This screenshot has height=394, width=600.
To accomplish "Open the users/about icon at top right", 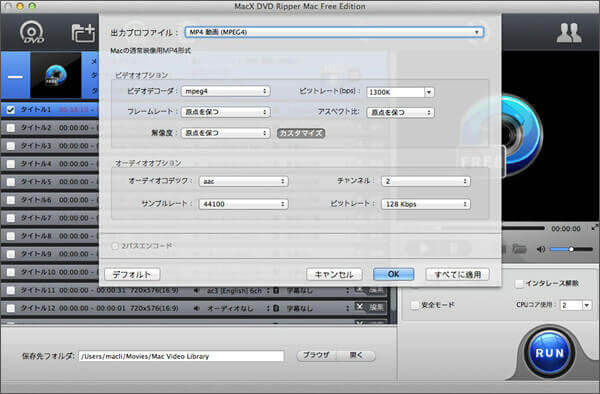I will 569,33.
